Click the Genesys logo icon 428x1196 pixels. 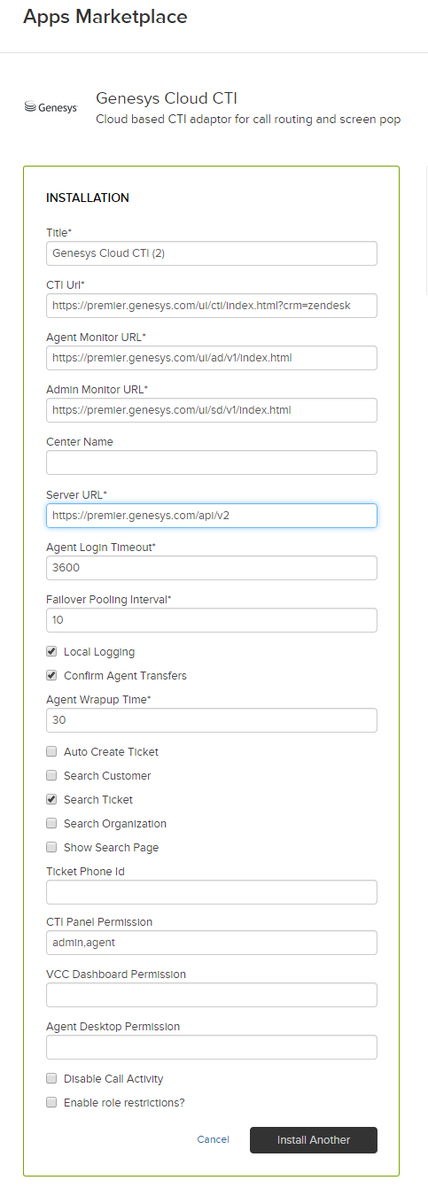(x=51, y=108)
